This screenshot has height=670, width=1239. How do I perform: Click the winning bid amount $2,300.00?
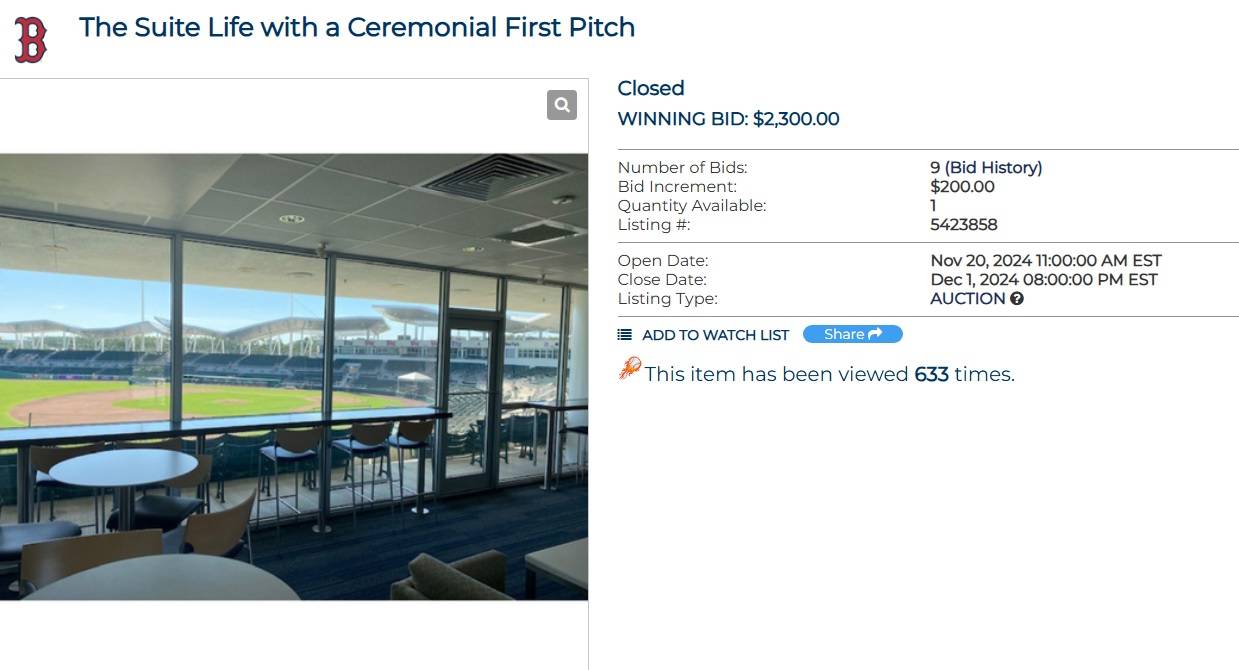point(796,119)
